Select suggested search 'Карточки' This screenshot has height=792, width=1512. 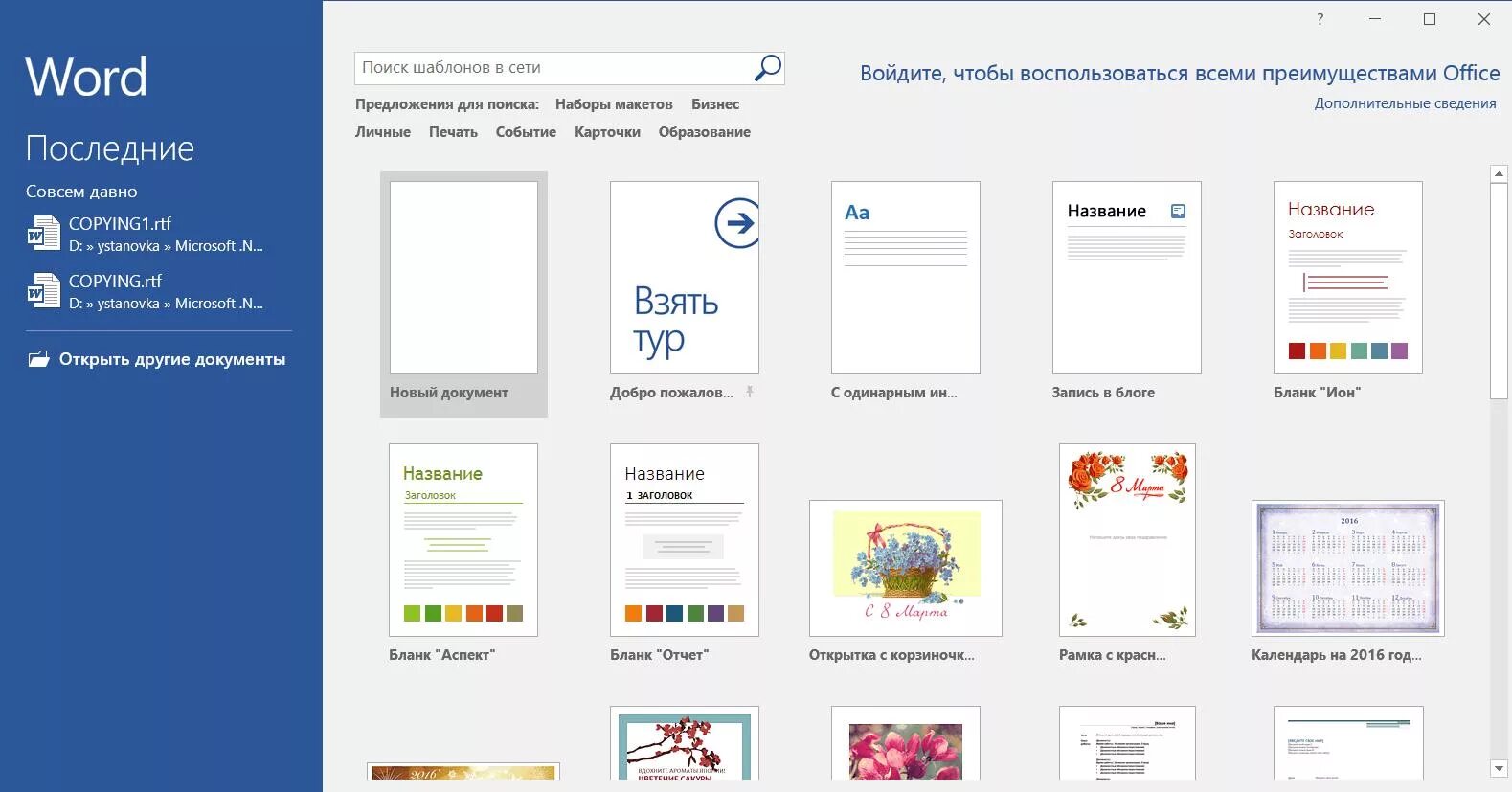pos(607,132)
